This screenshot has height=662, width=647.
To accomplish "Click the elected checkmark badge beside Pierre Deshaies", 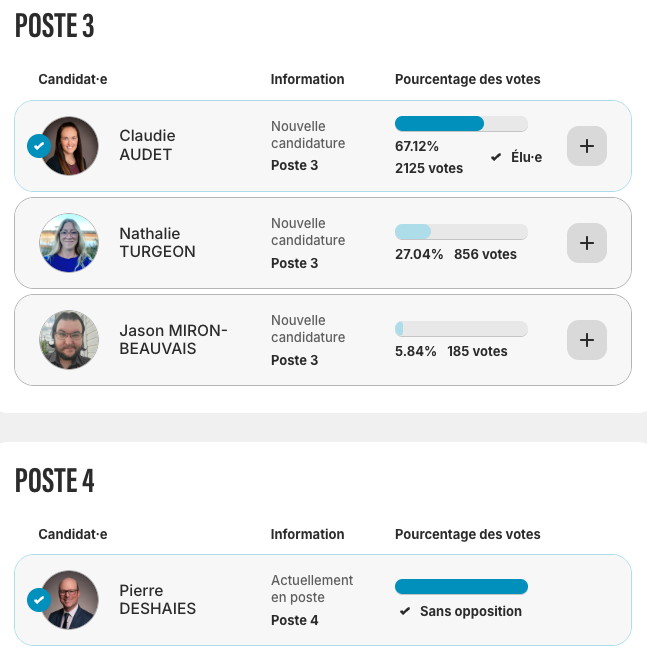I will click(x=39, y=600).
